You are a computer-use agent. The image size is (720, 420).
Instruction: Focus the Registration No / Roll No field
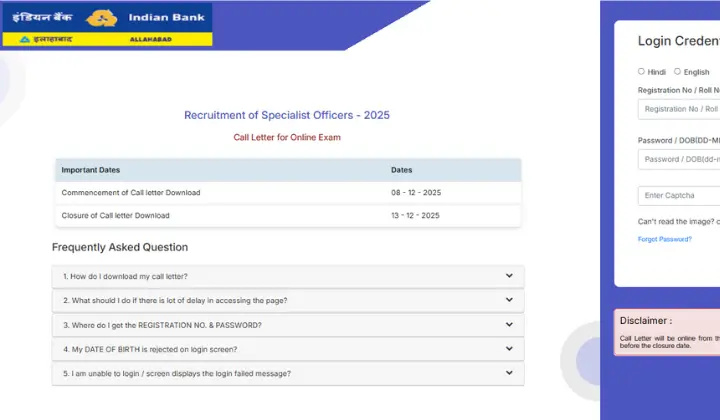click(680, 109)
